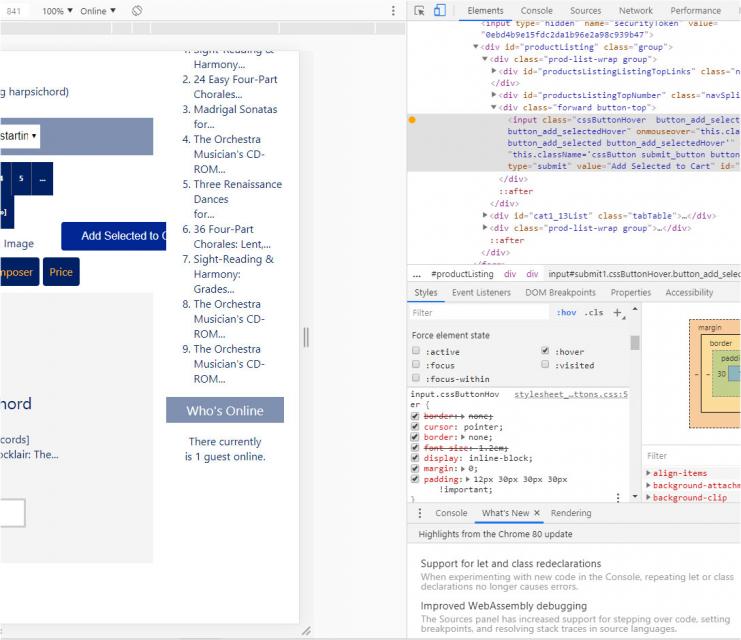Expand the cat1_13List tabTable div
The image size is (741, 640).
484,215
